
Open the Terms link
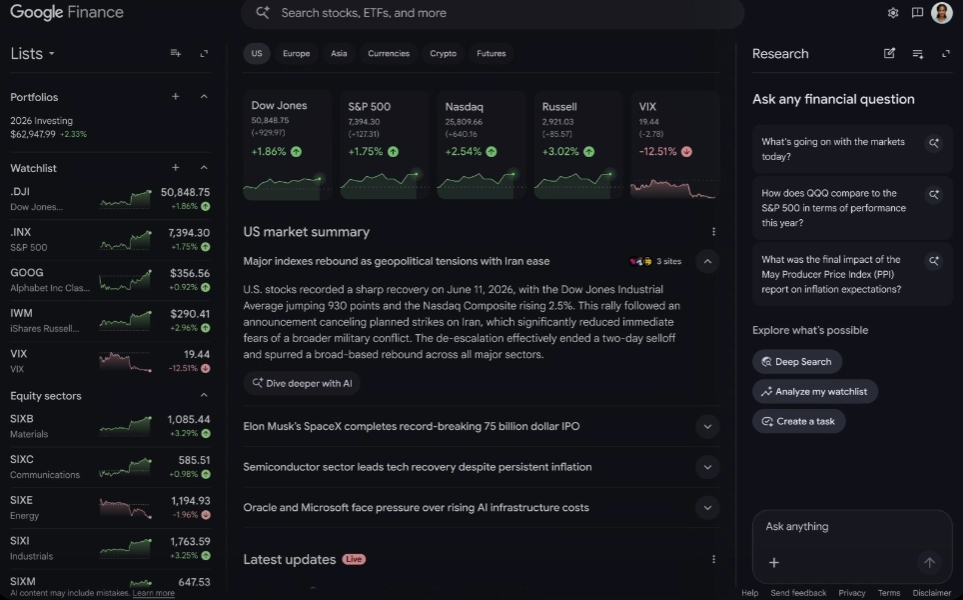(x=889, y=593)
